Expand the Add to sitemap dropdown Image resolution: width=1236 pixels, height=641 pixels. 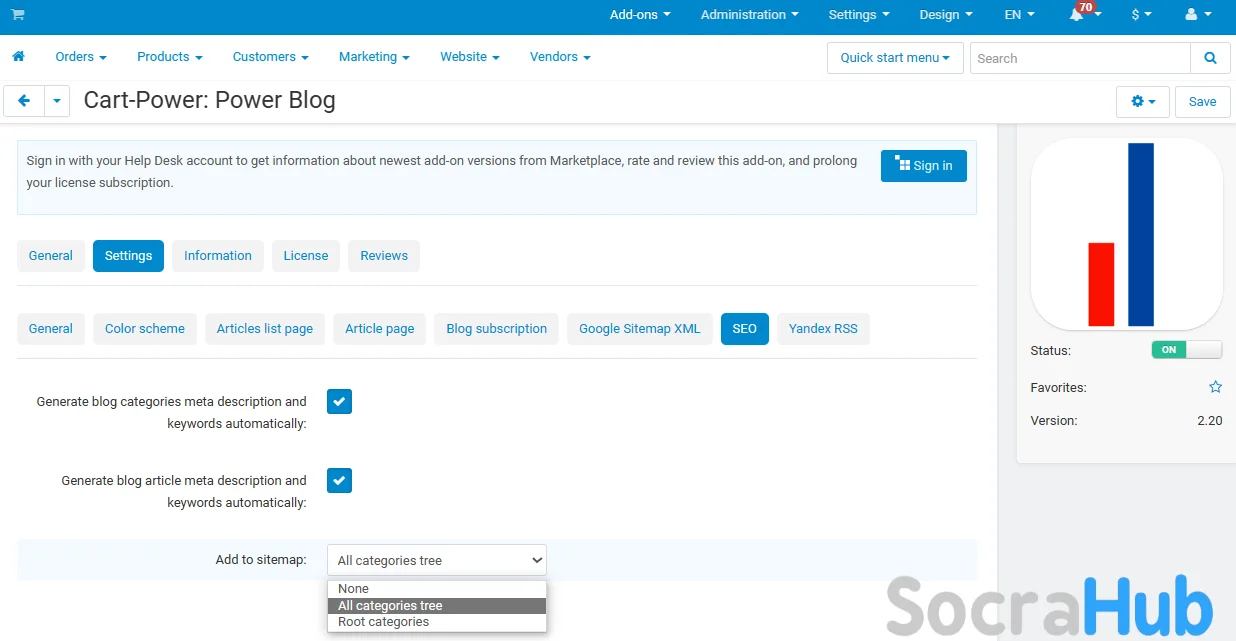[x=436, y=560]
